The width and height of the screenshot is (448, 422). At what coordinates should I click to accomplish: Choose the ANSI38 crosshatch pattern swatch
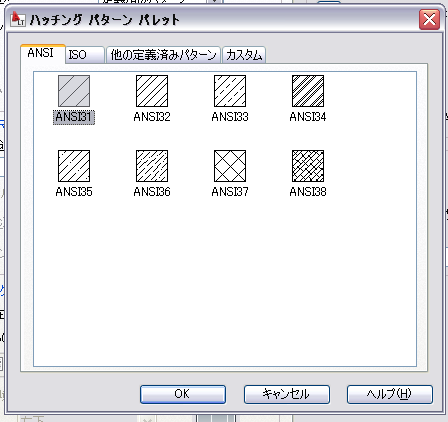point(308,166)
